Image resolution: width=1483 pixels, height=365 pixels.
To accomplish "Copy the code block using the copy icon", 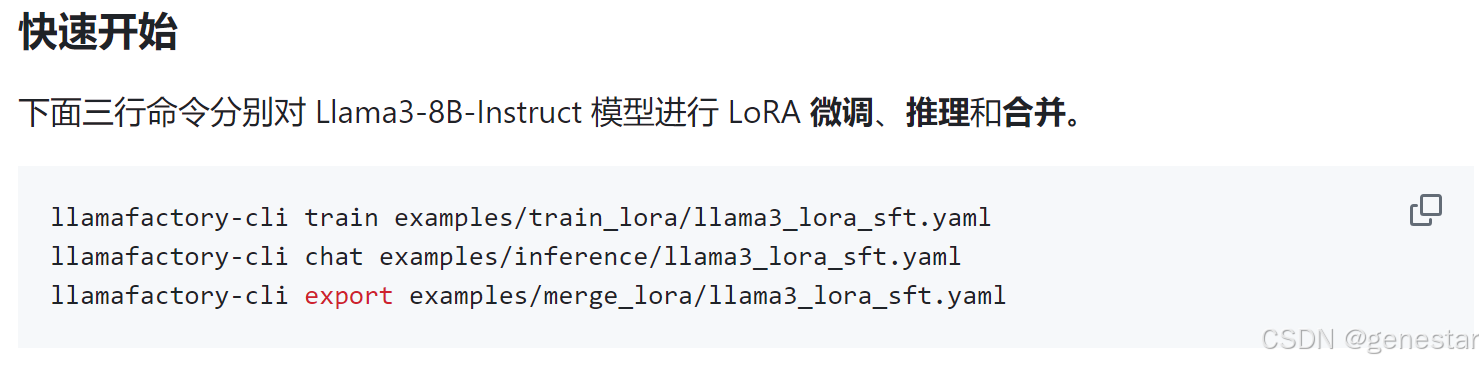I will (x=1425, y=211).
